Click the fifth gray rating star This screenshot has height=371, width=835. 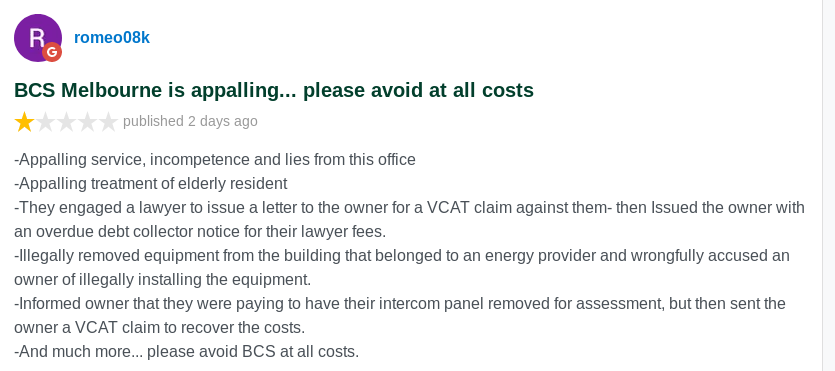109,122
